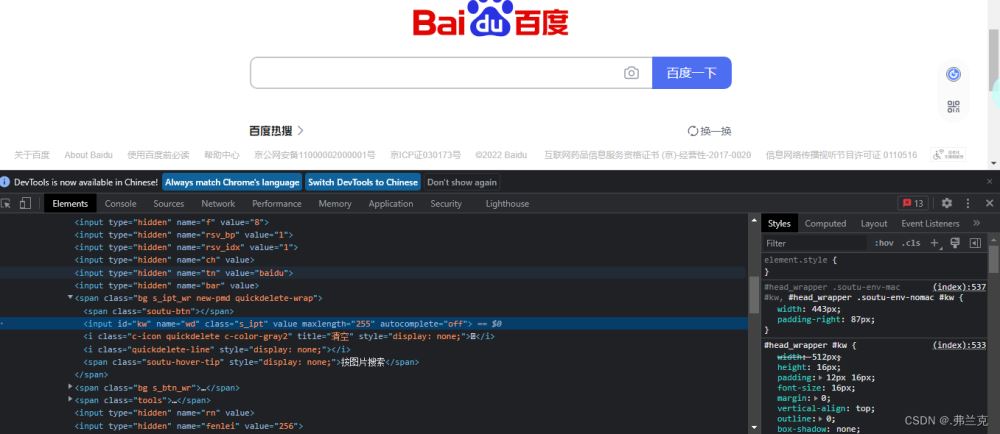This screenshot has width=1000, height=434.
Task: Open 京ICP证030173号 footer link
Action: [x=425, y=155]
